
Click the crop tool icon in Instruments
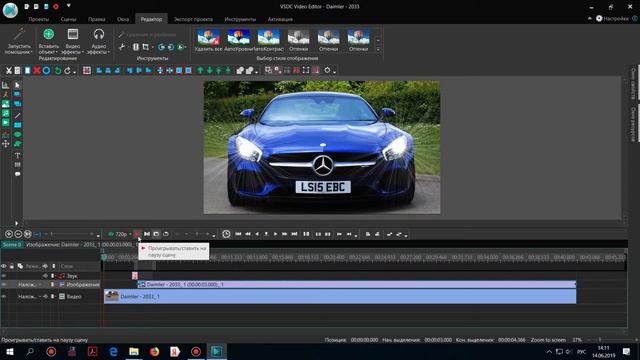[x=145, y=47]
